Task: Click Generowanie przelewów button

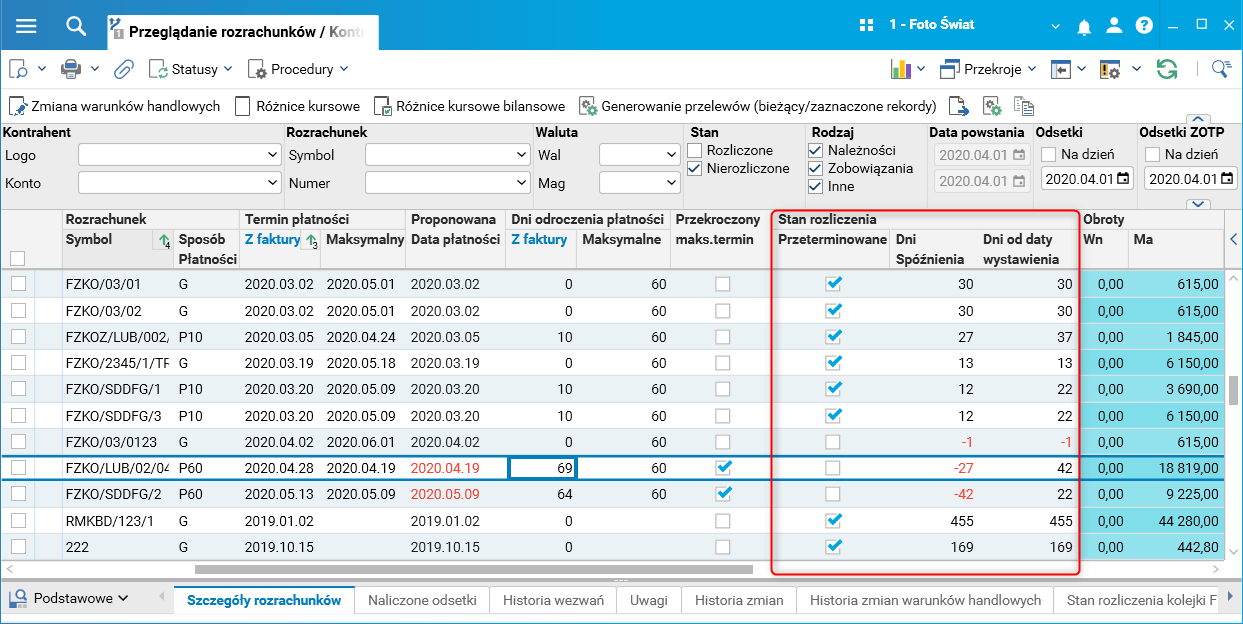Action: point(758,106)
